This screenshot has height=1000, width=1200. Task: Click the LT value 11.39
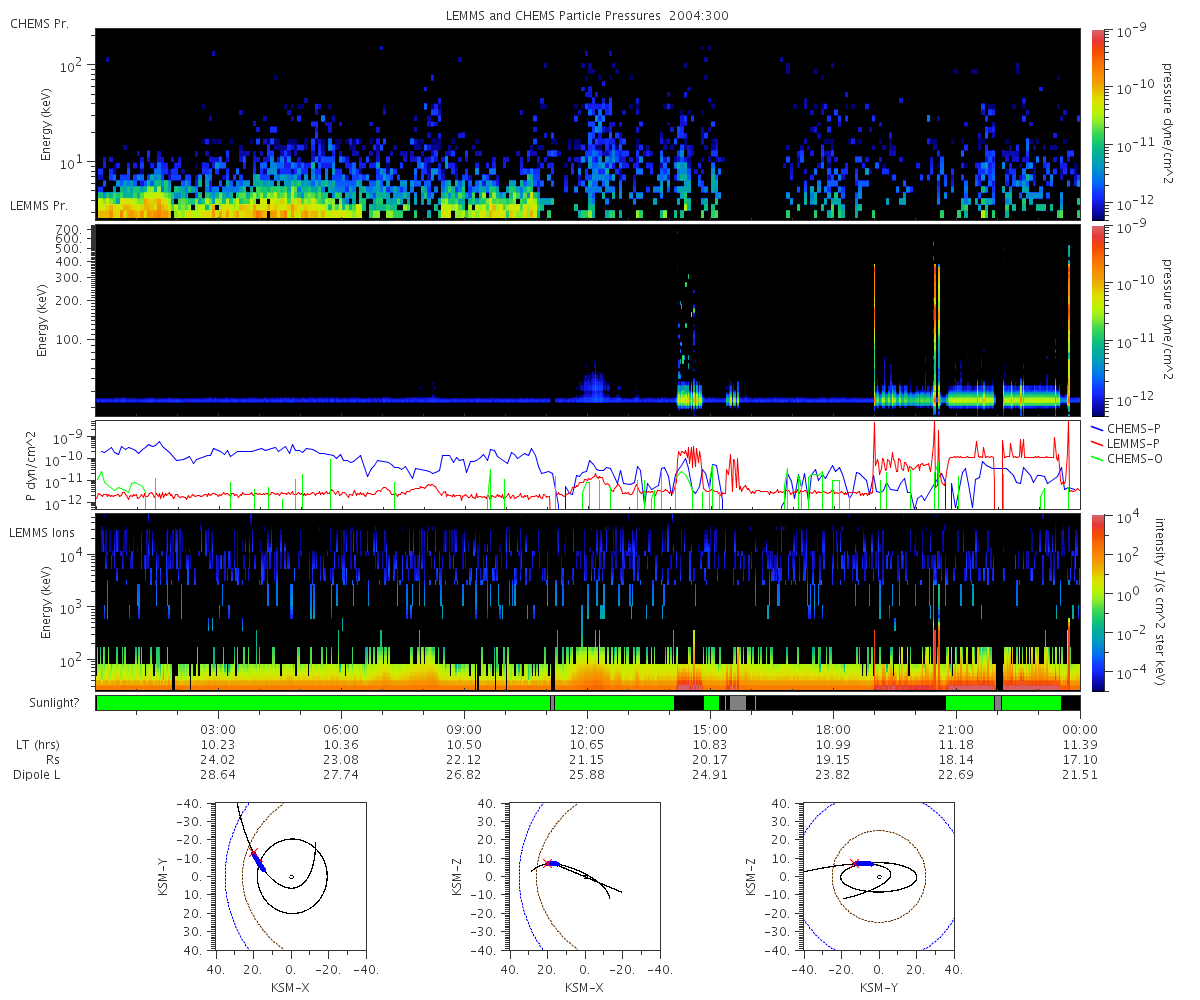point(1080,745)
